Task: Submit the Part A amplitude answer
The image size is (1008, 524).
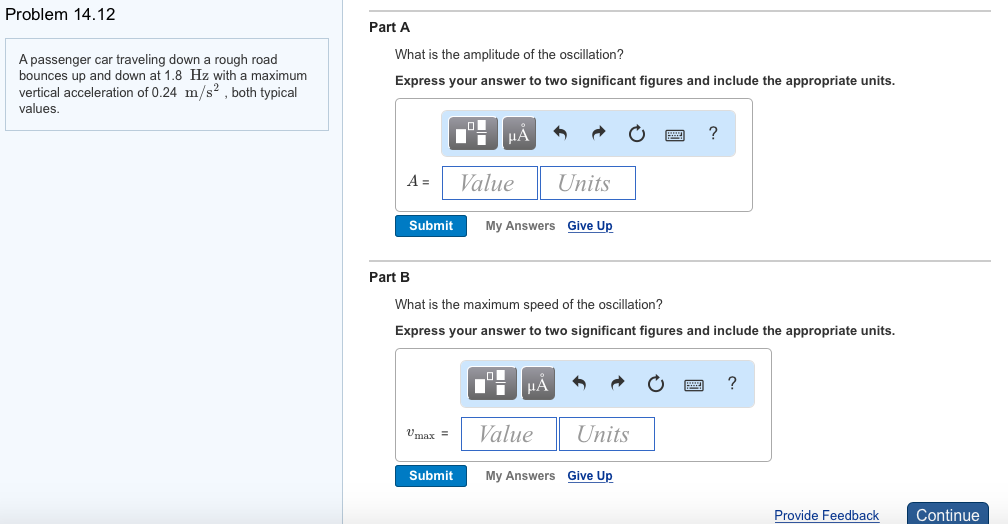Action: coord(431,226)
